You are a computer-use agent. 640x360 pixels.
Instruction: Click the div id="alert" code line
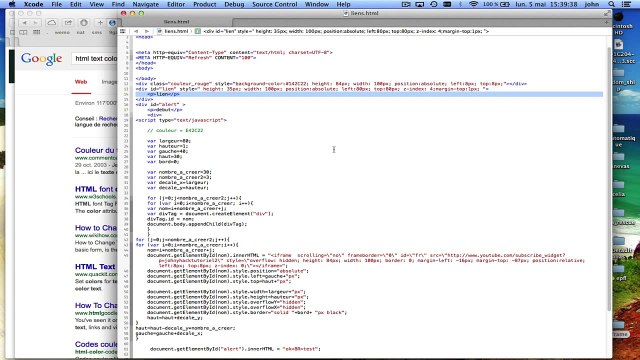tap(160, 104)
